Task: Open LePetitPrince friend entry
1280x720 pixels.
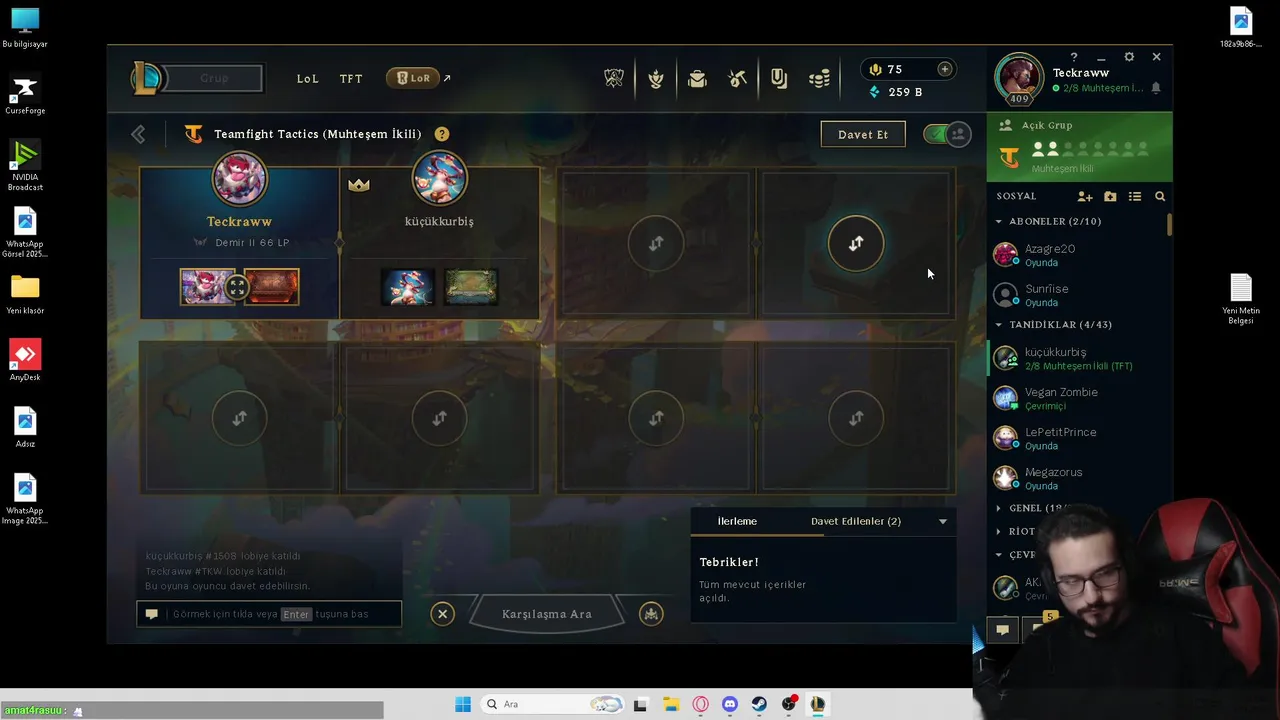Action: (x=1078, y=439)
